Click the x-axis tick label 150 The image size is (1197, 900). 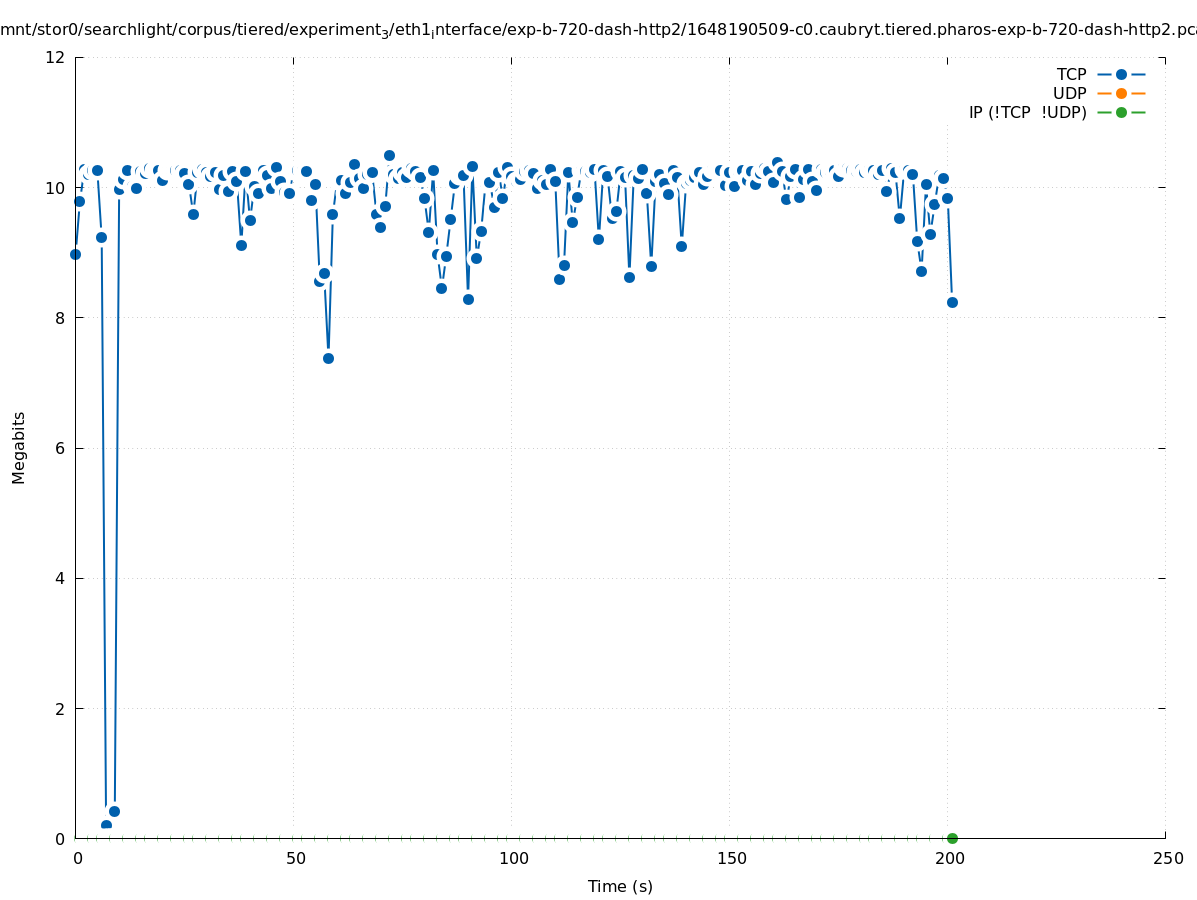731,859
